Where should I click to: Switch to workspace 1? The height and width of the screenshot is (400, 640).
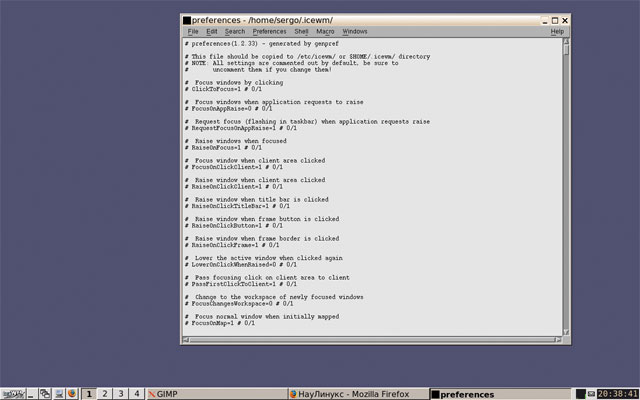click(x=89, y=394)
